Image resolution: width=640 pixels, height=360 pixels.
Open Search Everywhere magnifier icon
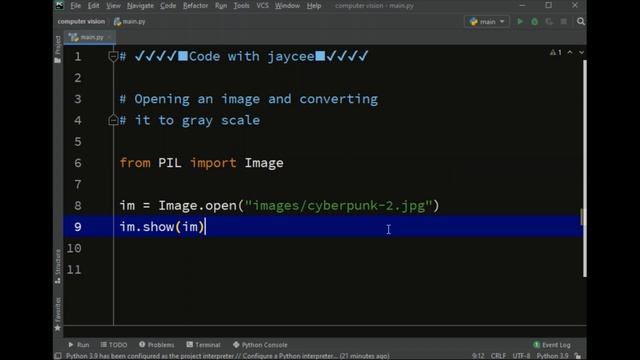581,21
